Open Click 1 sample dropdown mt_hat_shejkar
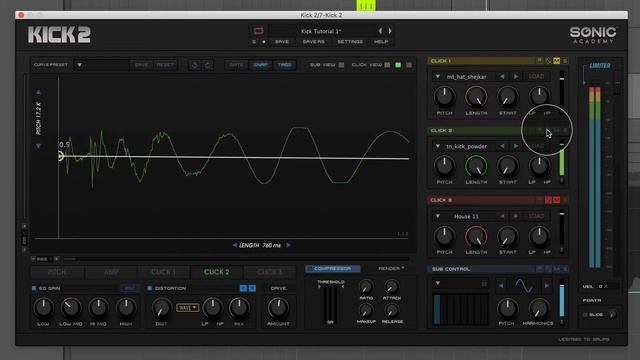Screen dimensions: 640x360 [x=438, y=76]
